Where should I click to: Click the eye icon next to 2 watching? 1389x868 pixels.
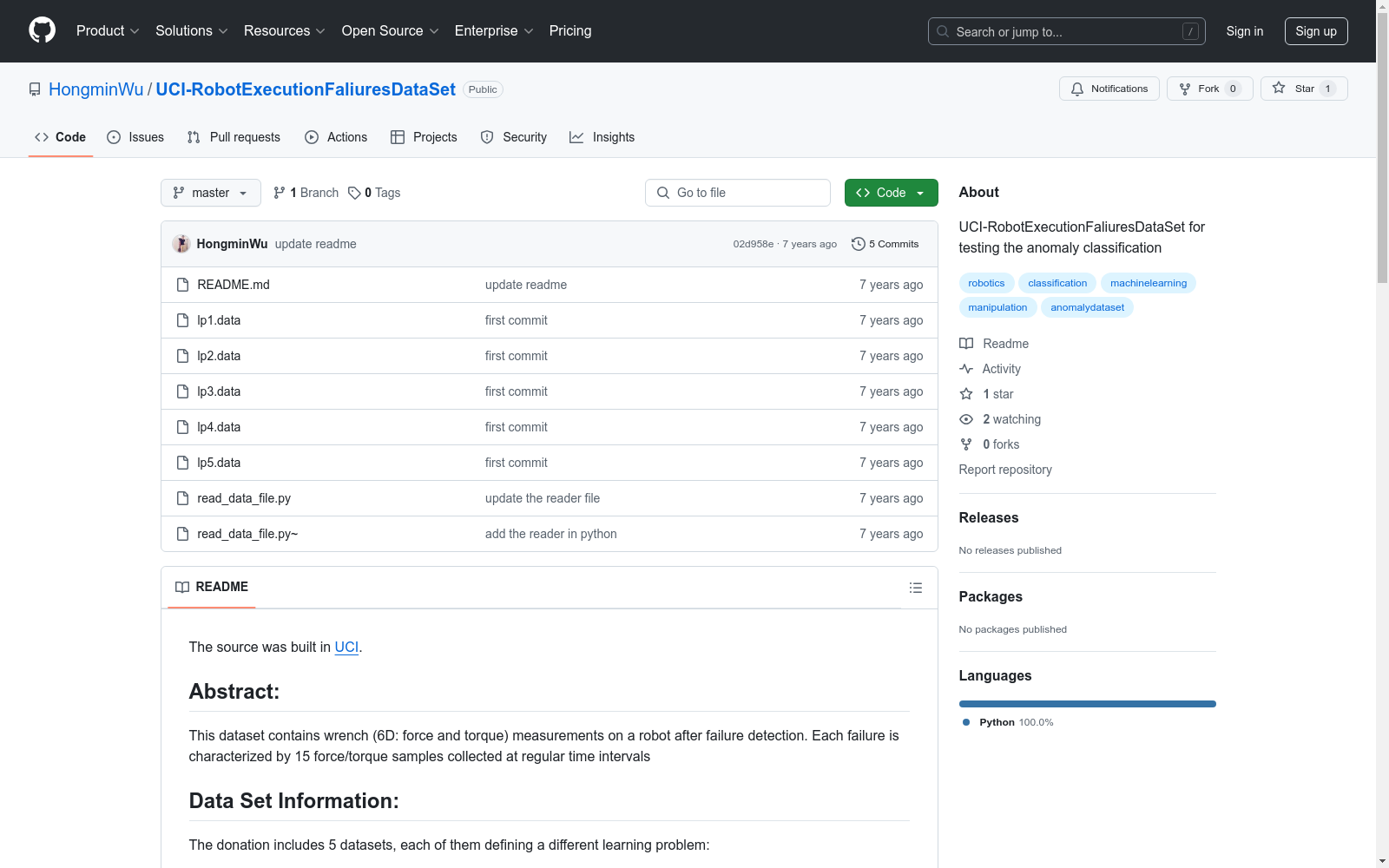pyautogui.click(x=966, y=419)
